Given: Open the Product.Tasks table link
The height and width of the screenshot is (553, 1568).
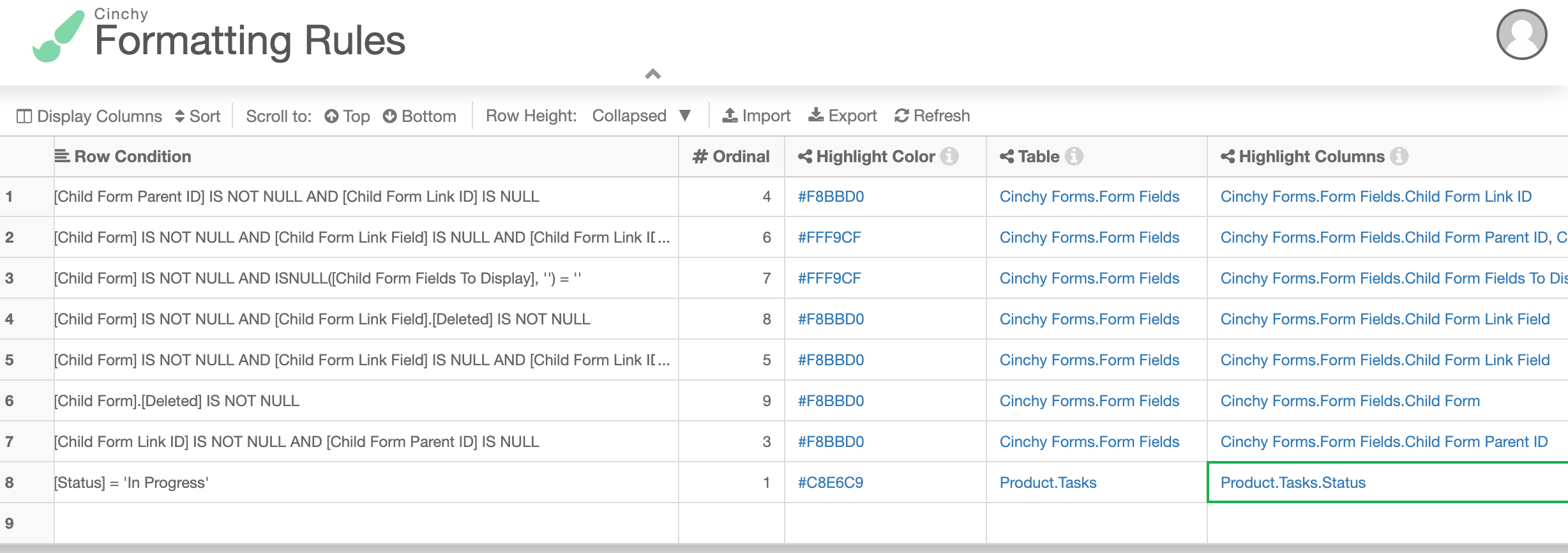Looking at the screenshot, I should 1048,483.
